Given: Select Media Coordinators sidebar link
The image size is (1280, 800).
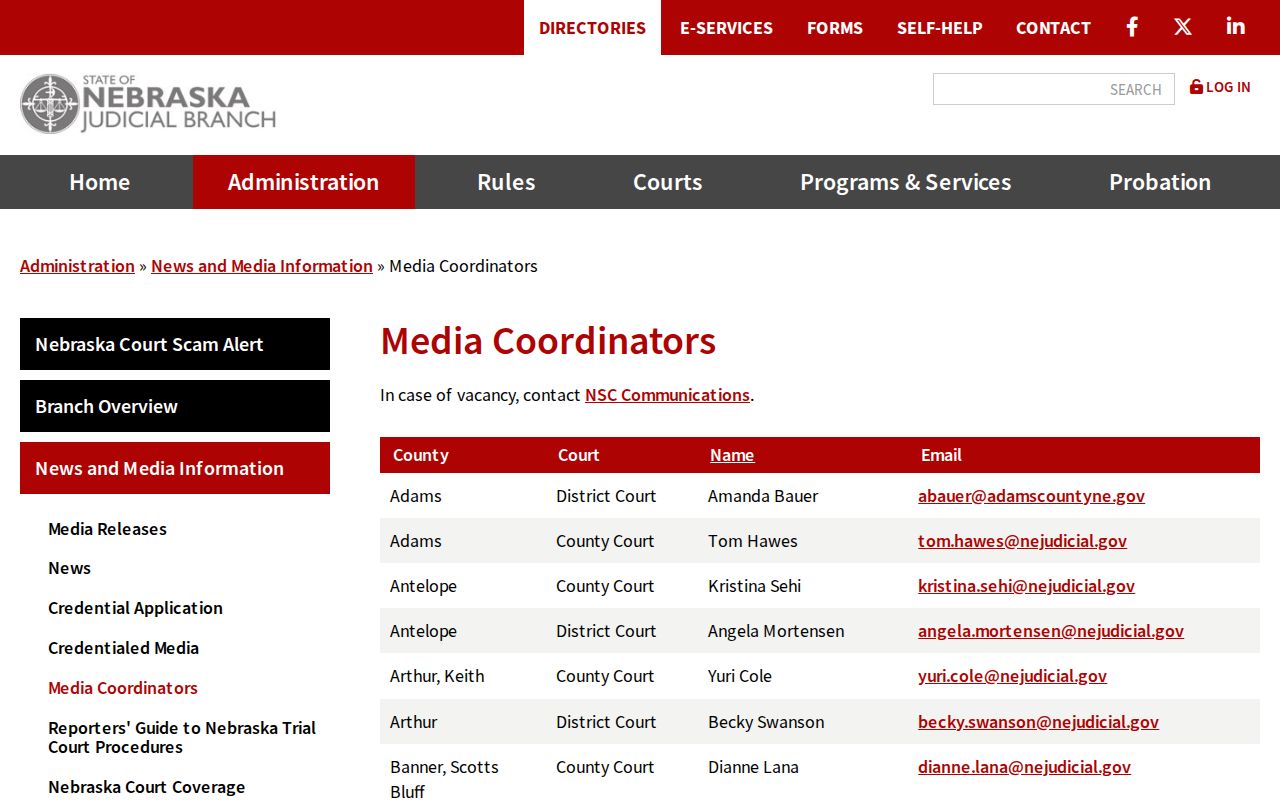Looking at the screenshot, I should 123,688.
